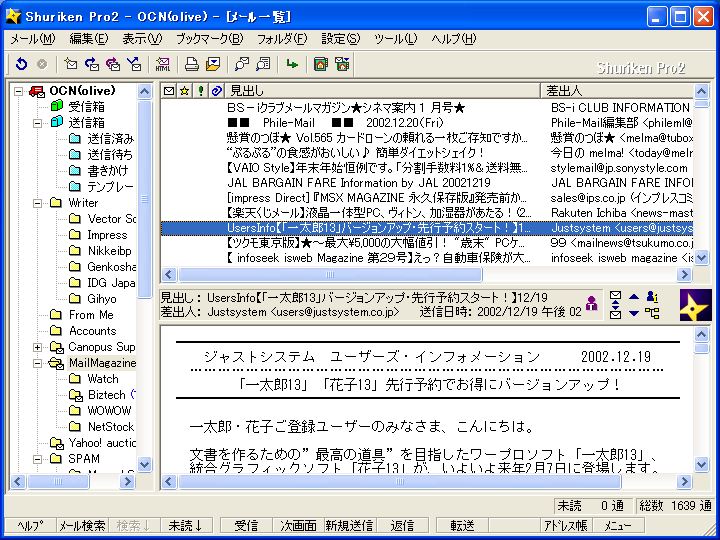Open the ブックマーク(B) menu
This screenshot has width=720, height=540.
tap(209, 39)
